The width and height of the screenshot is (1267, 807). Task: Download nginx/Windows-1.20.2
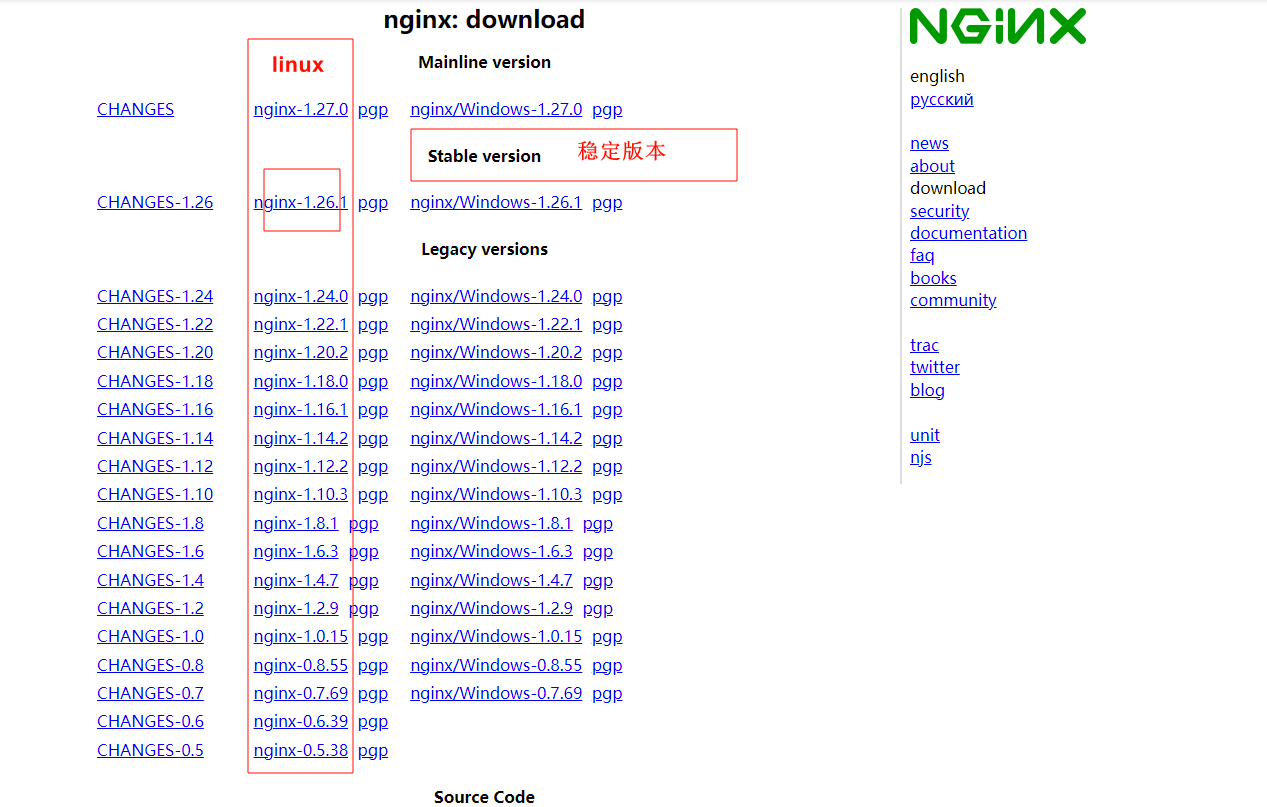496,352
